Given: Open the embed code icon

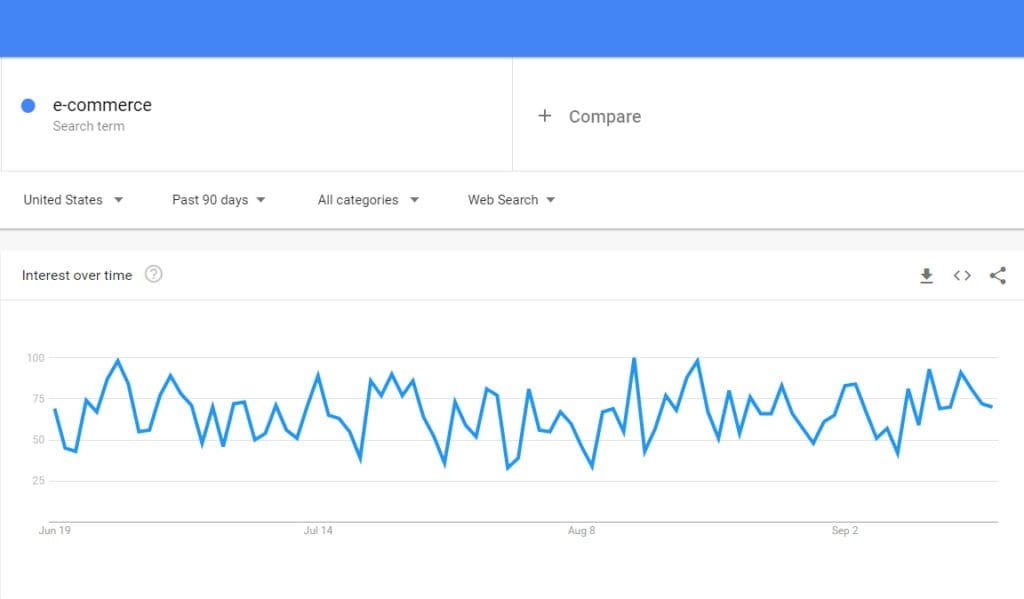Looking at the screenshot, I should tap(962, 276).
